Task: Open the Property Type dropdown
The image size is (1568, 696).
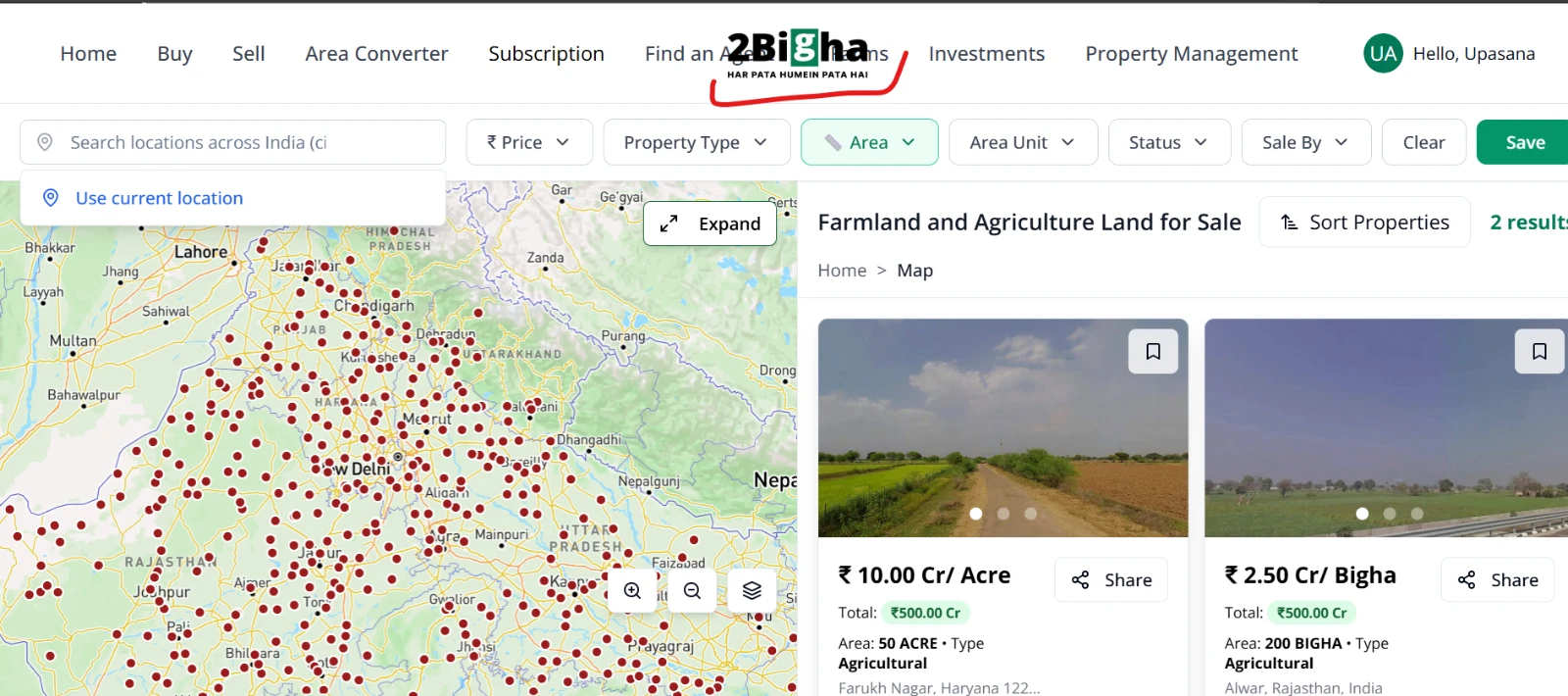Action: pos(697,142)
